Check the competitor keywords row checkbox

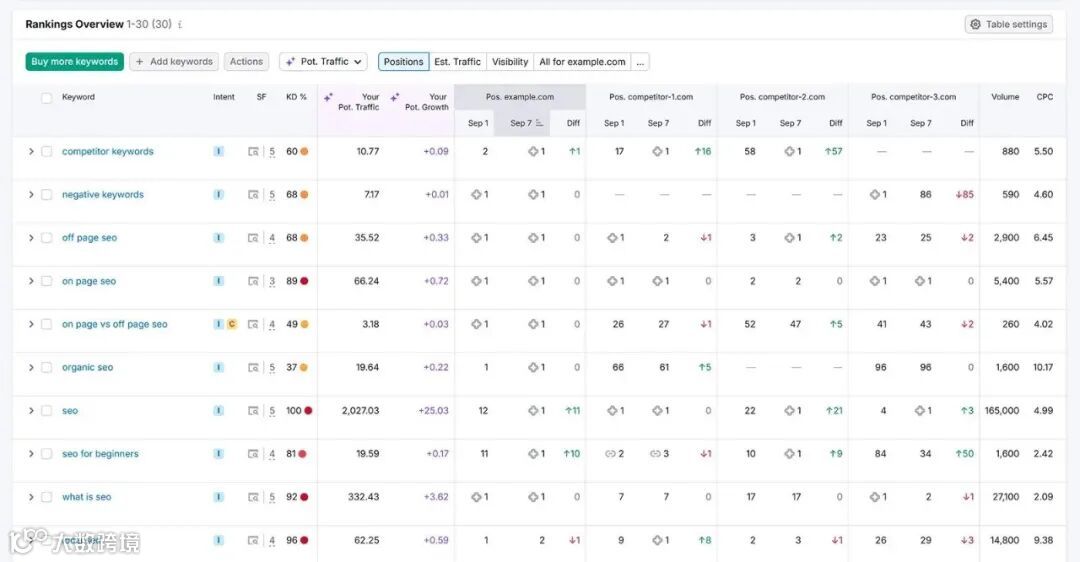click(46, 152)
